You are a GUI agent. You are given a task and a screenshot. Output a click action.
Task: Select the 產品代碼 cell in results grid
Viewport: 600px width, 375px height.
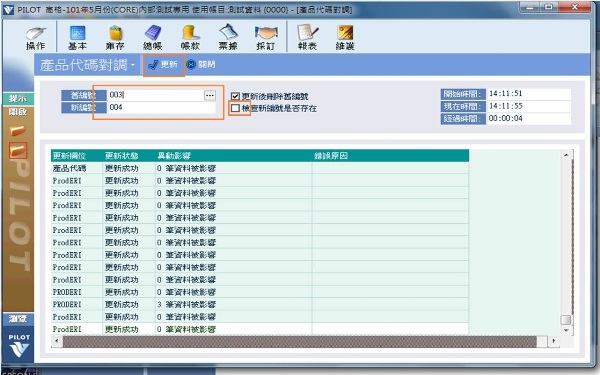point(77,168)
